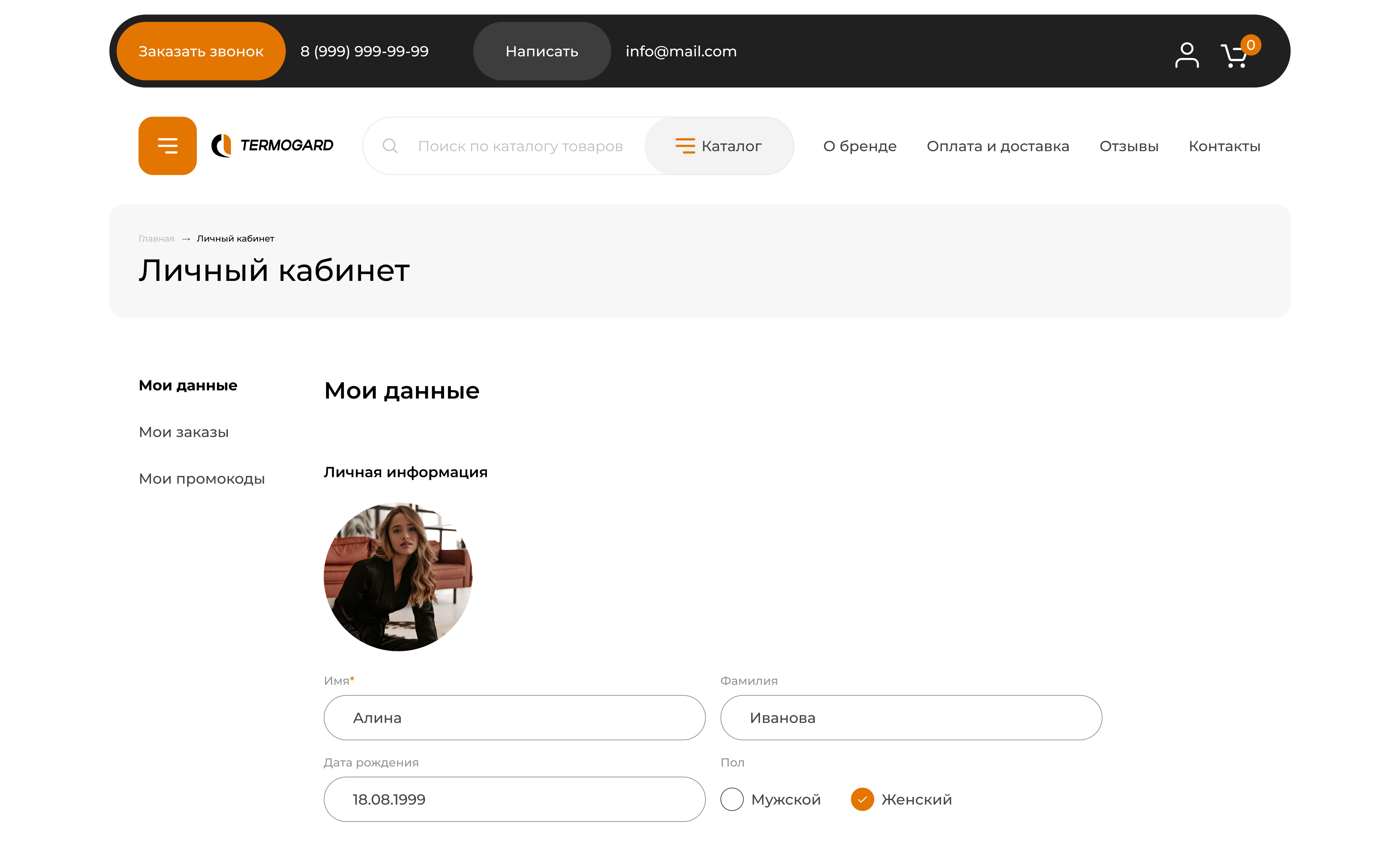1400x853 pixels.
Task: Open the Оплата и доставка page
Action: 998,146
